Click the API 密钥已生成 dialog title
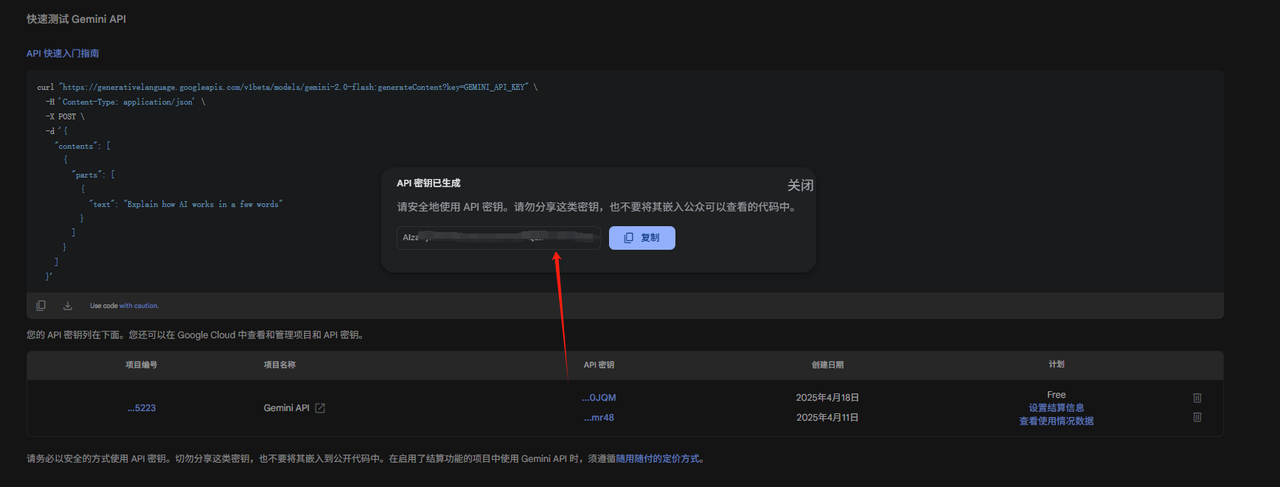 (x=429, y=183)
